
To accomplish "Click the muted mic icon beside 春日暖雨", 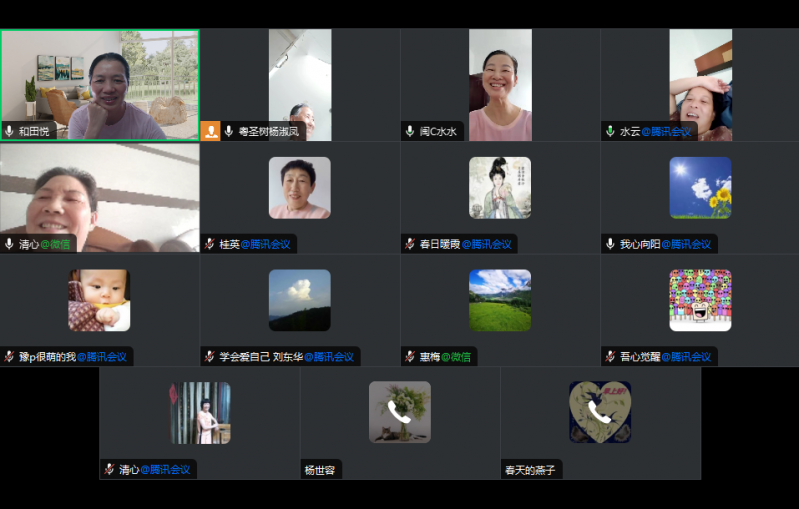I will pos(410,244).
